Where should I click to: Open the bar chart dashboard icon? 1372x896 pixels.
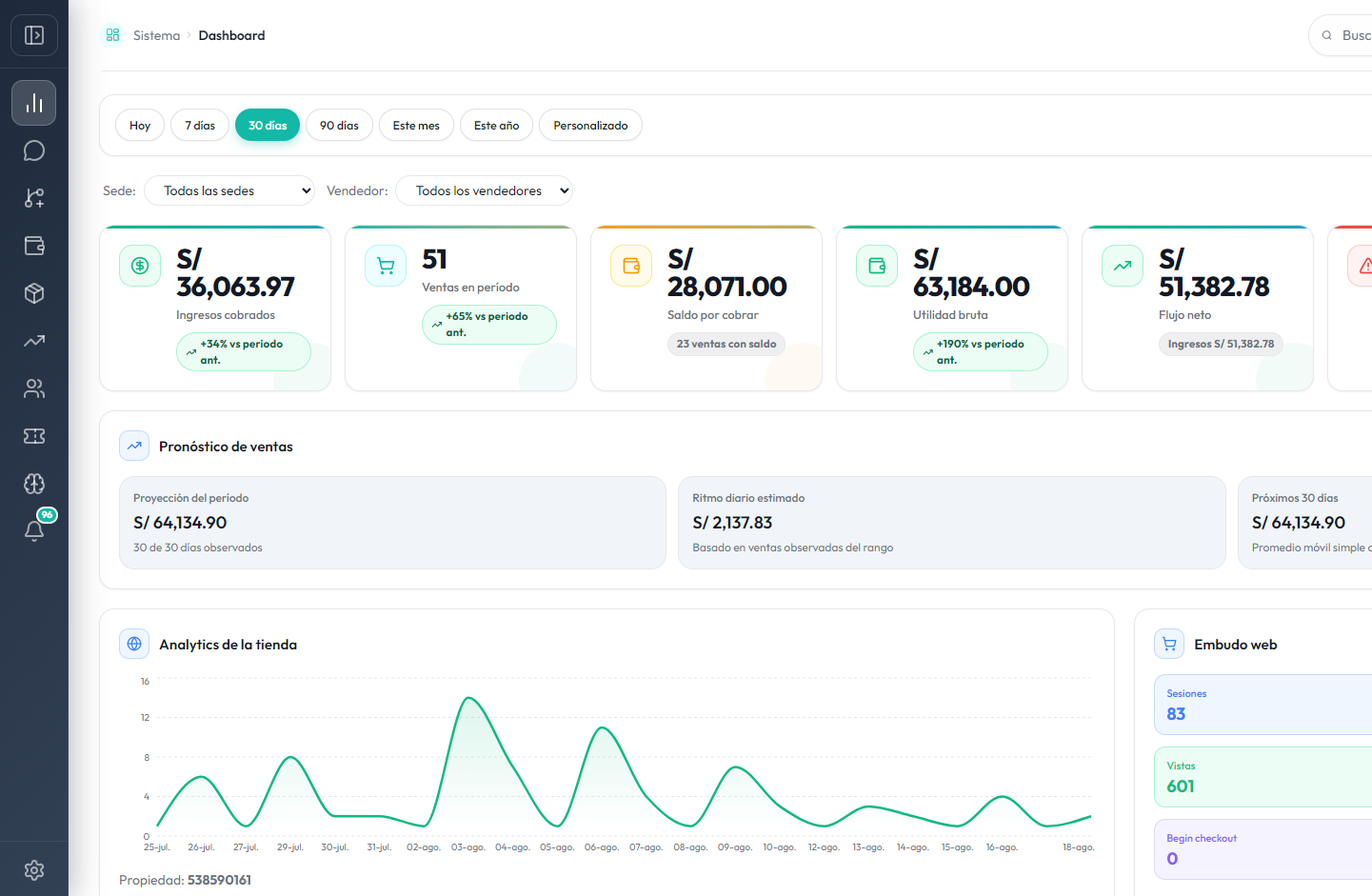tap(34, 103)
